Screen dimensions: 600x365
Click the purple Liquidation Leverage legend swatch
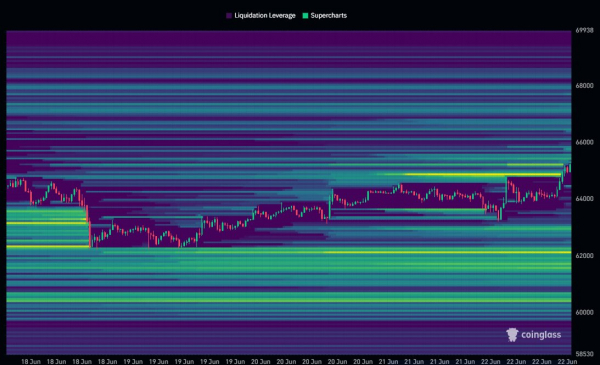point(229,16)
